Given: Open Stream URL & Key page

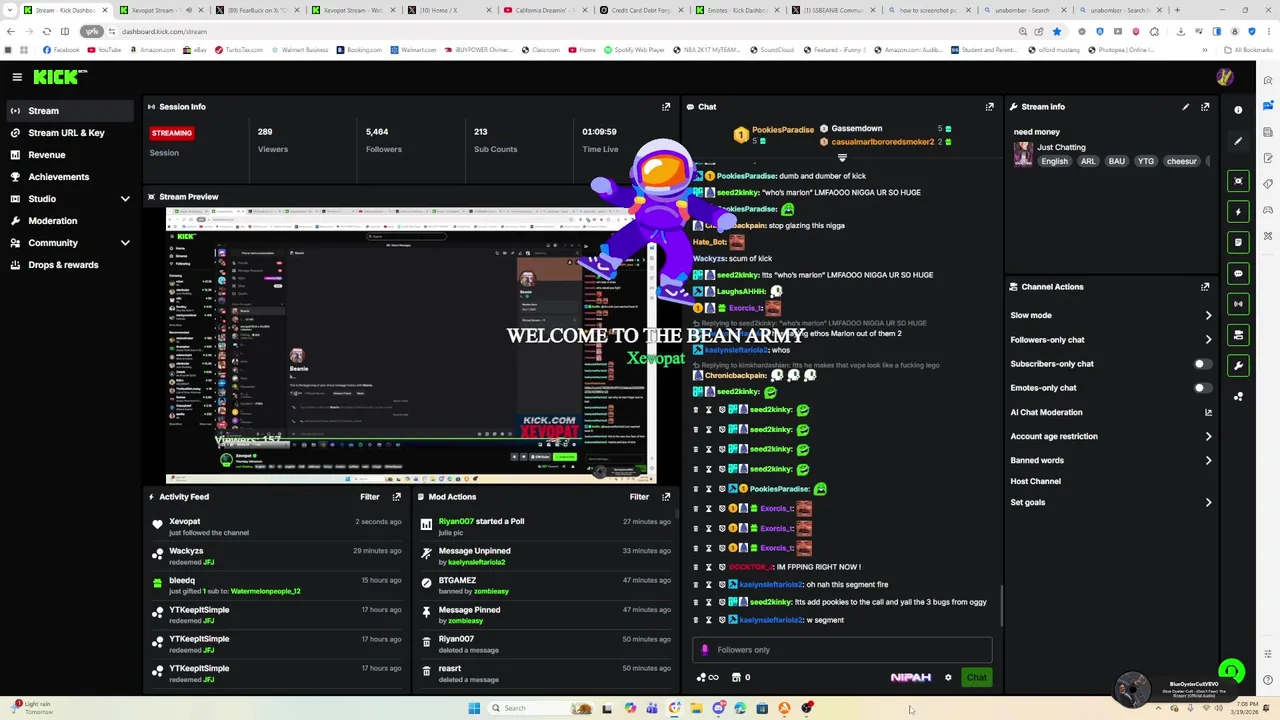Looking at the screenshot, I should [x=70, y=133].
